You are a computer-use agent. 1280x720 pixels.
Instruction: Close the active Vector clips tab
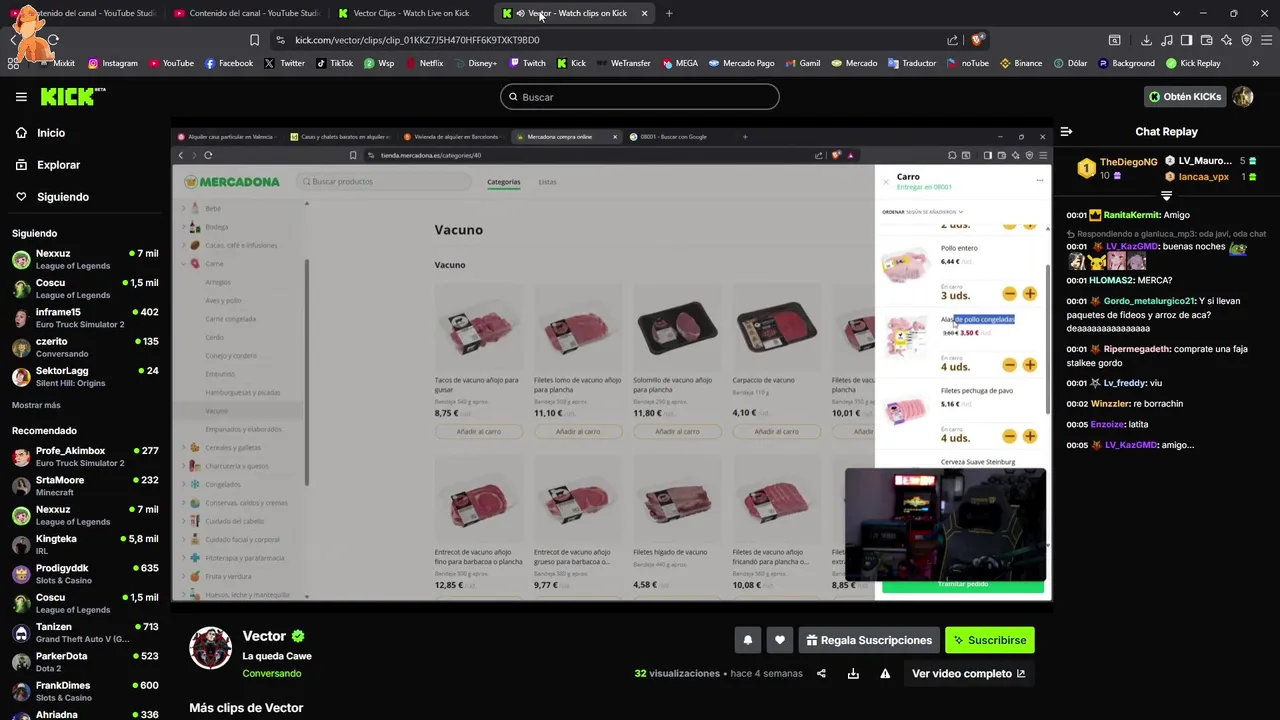pos(644,13)
